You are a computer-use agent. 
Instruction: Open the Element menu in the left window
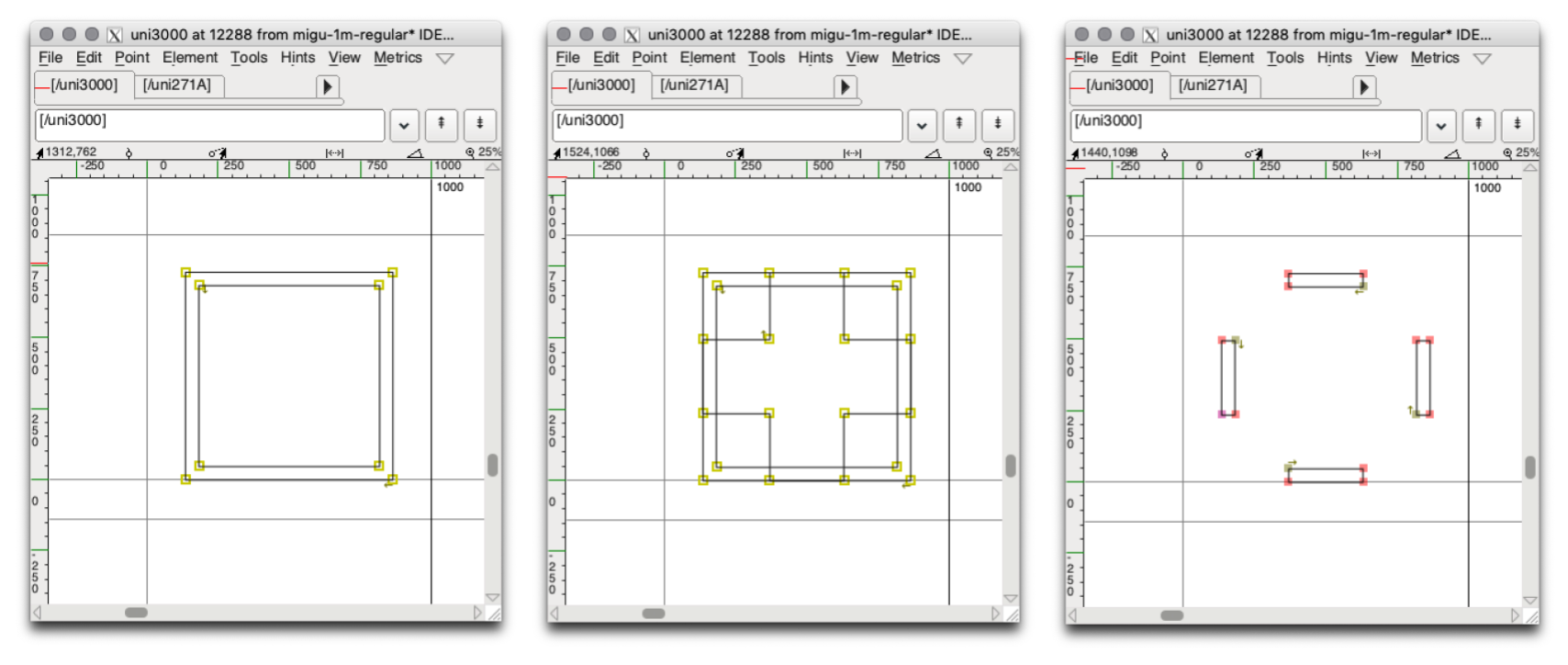coord(190,58)
